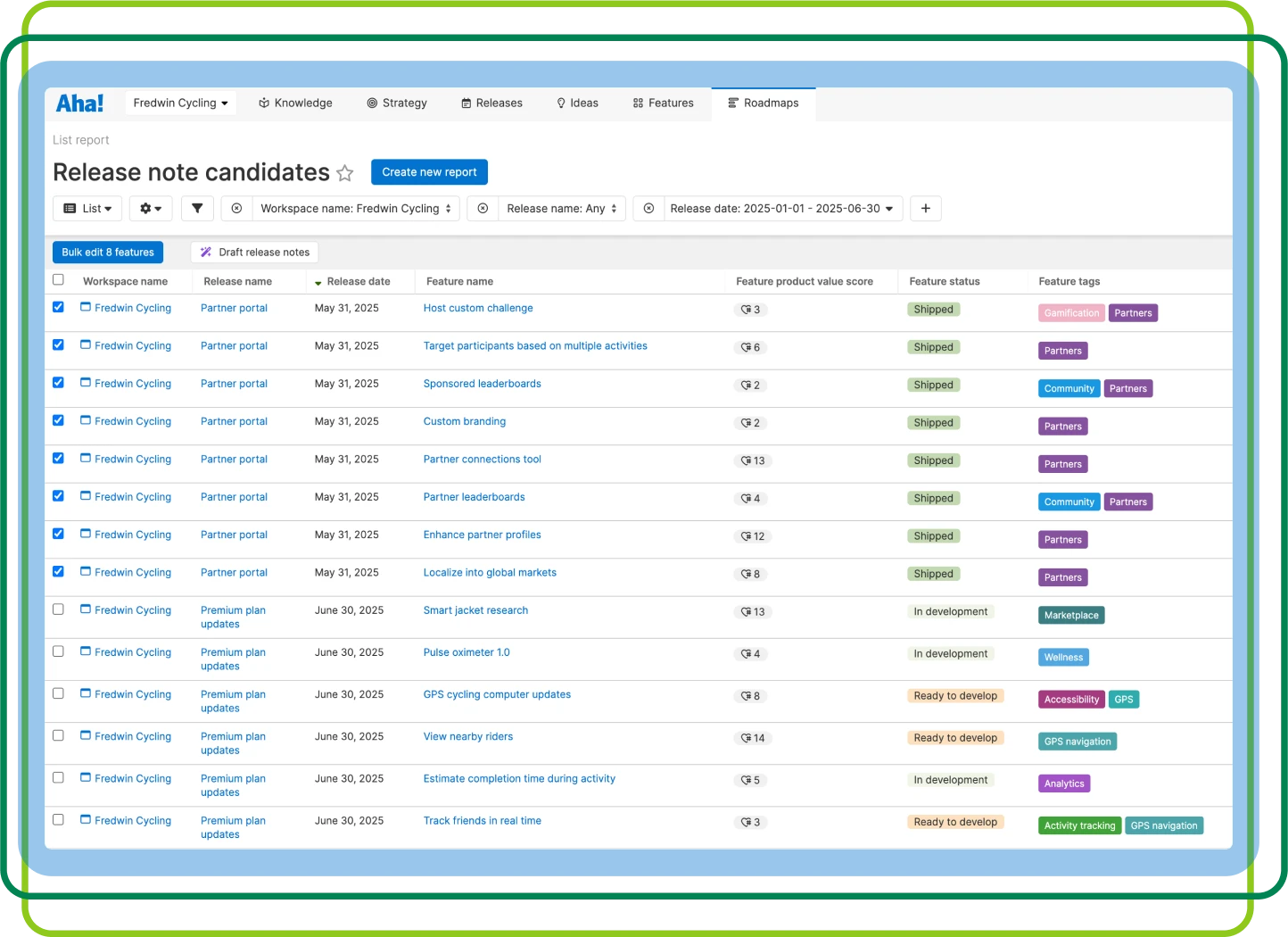Uncheck the Host custom challenge row
The height and width of the screenshot is (937, 1288).
click(58, 307)
